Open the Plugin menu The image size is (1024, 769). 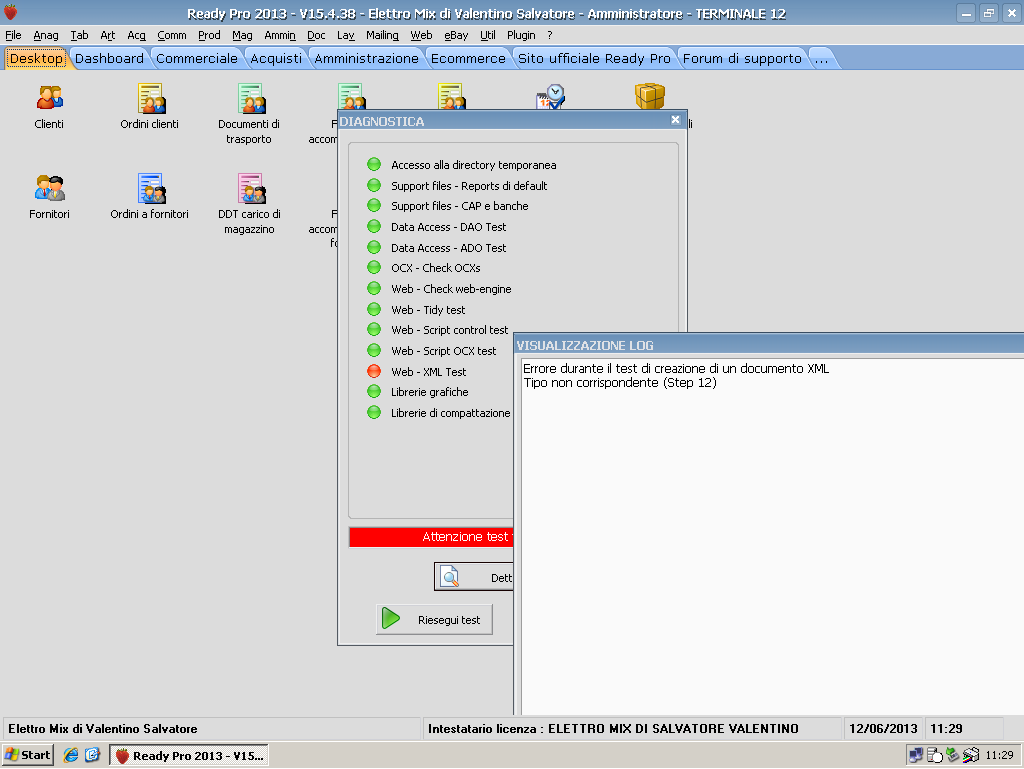coord(521,35)
